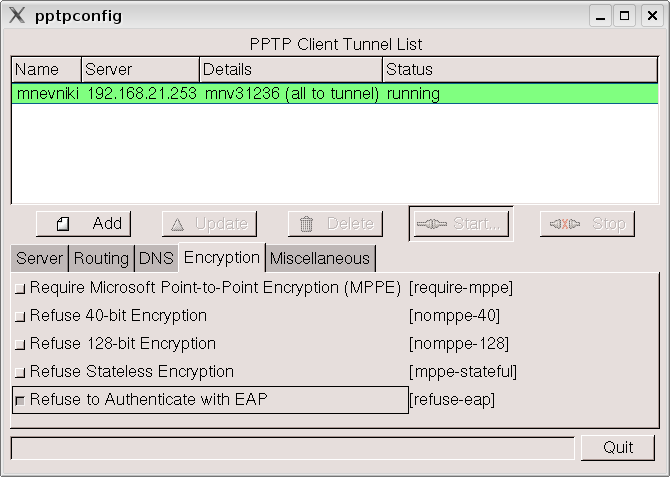This screenshot has width=670, height=477.
Task: Enable Require Microsoft Point-to-Point Encryption checkbox
Action: click(x=20, y=288)
